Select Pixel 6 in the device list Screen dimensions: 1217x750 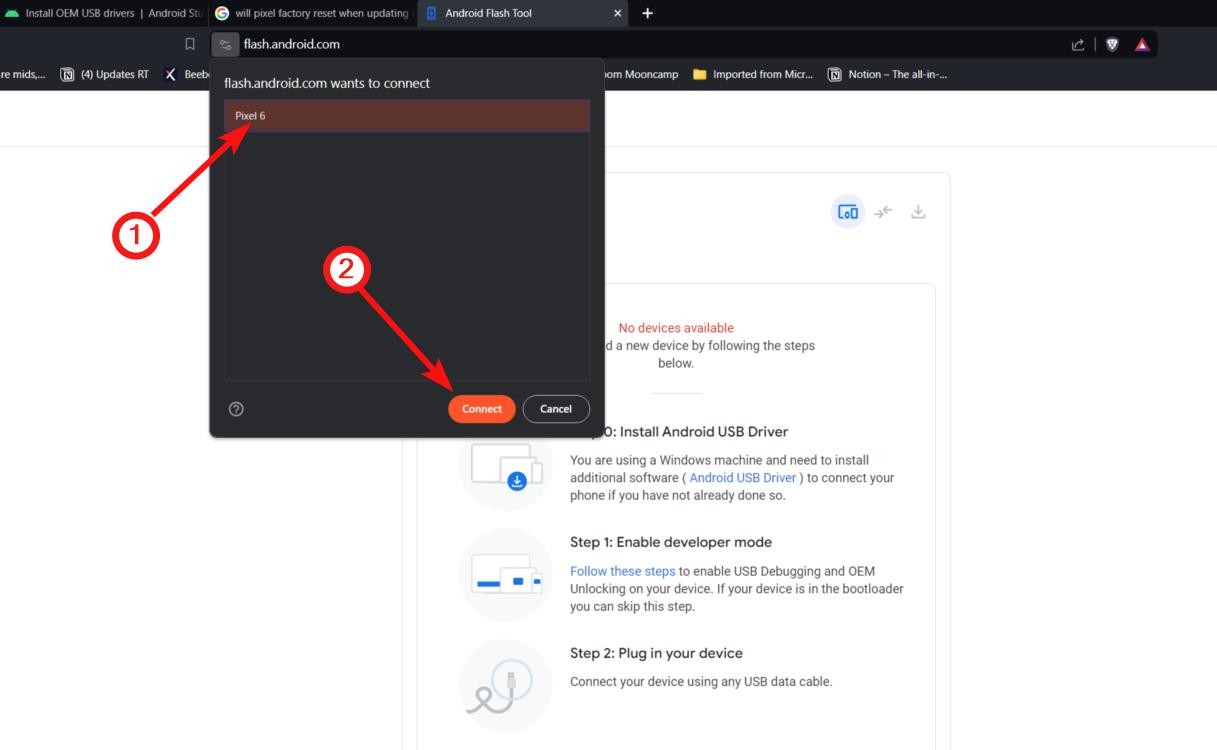coord(407,116)
